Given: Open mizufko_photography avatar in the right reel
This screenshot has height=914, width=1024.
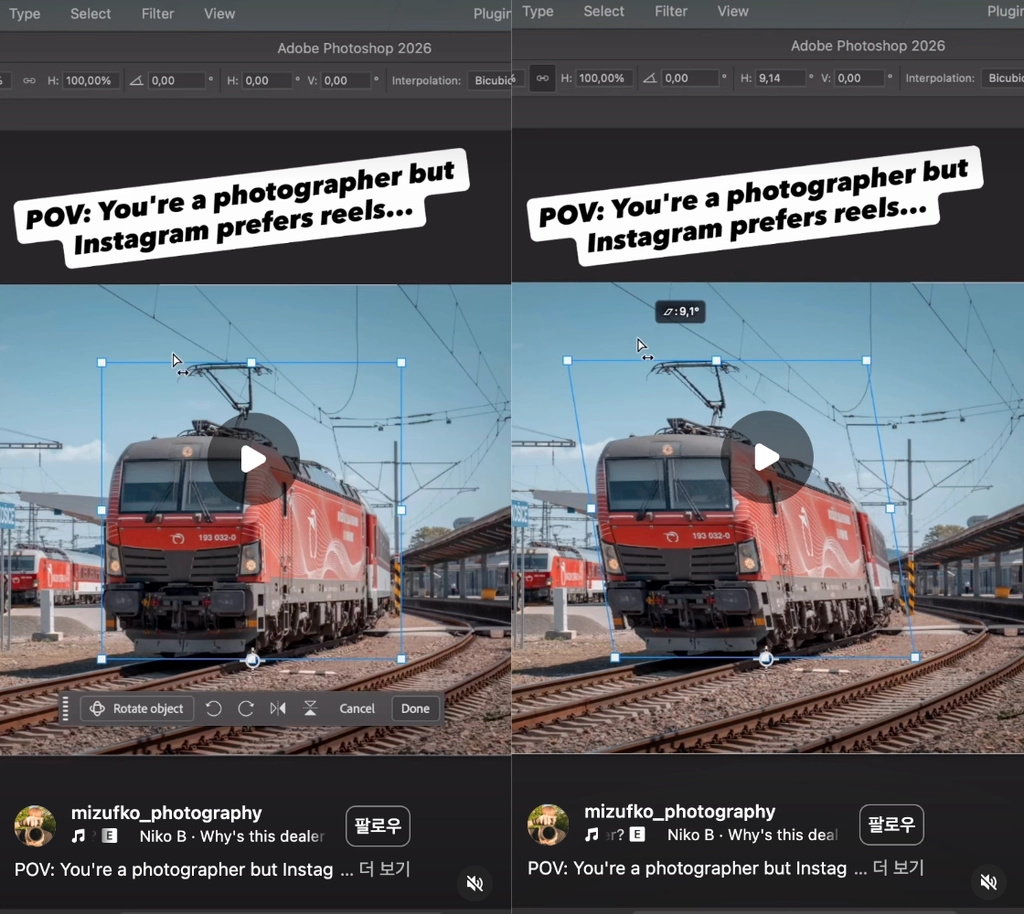Looking at the screenshot, I should [548, 825].
